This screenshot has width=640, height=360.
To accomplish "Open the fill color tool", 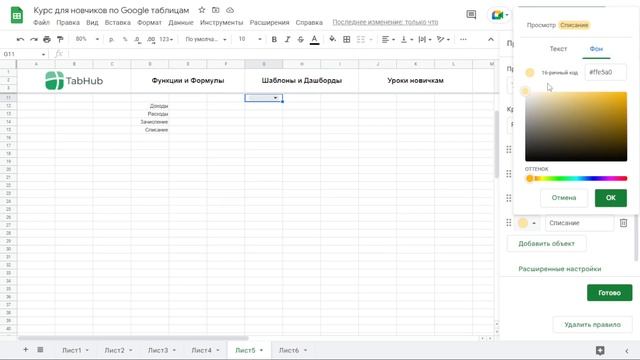I will point(333,39).
